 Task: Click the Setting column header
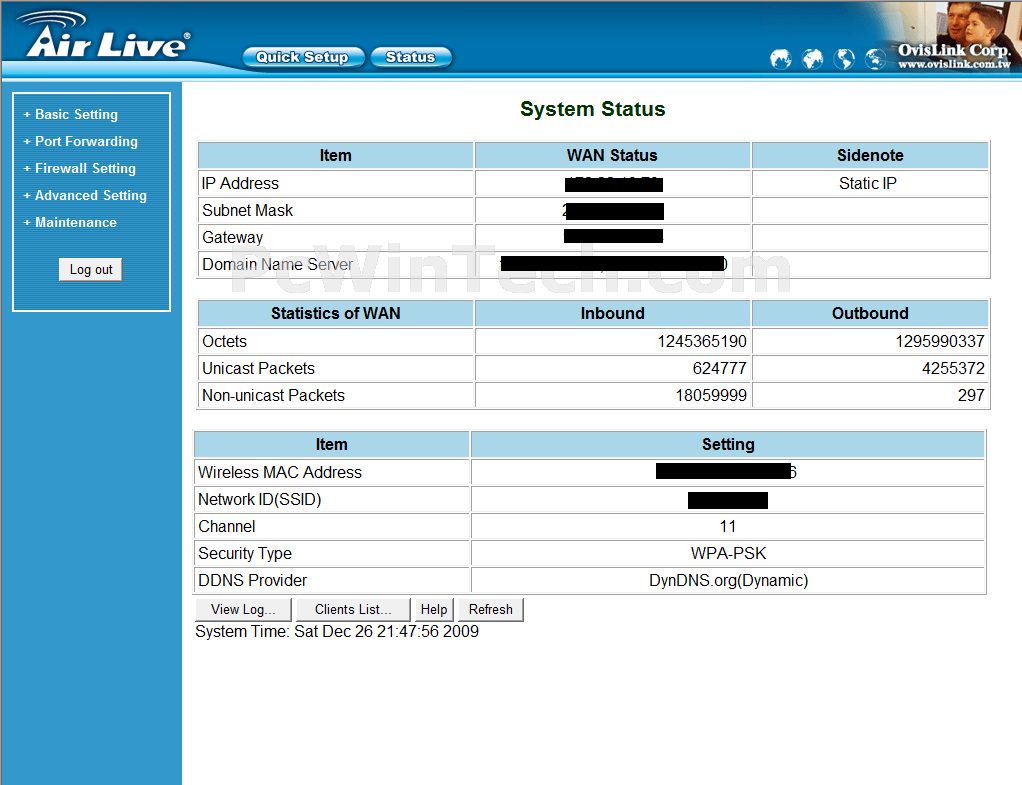click(728, 445)
